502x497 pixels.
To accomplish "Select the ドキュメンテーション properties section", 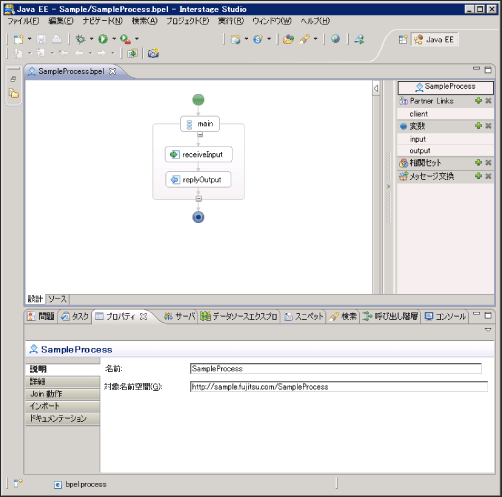I will click(63, 418).
